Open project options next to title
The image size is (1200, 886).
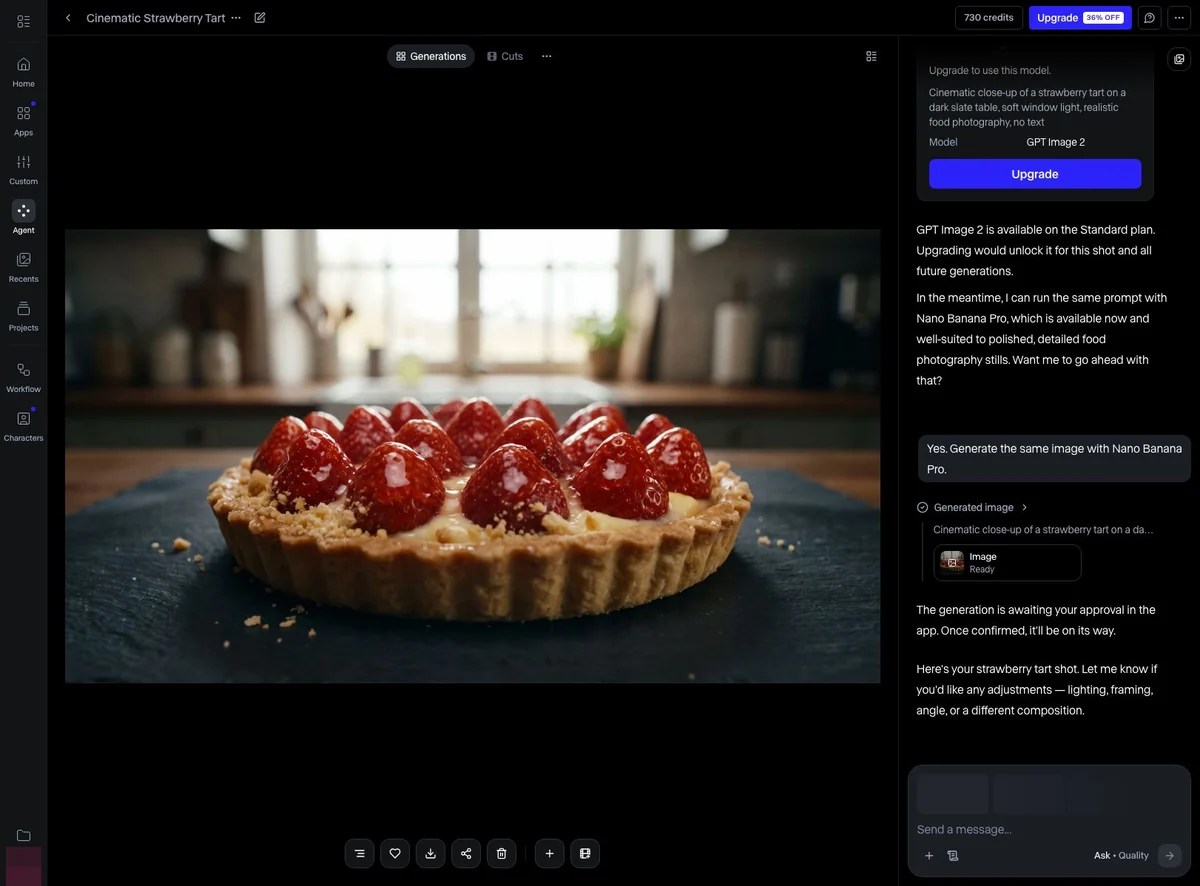tap(236, 18)
